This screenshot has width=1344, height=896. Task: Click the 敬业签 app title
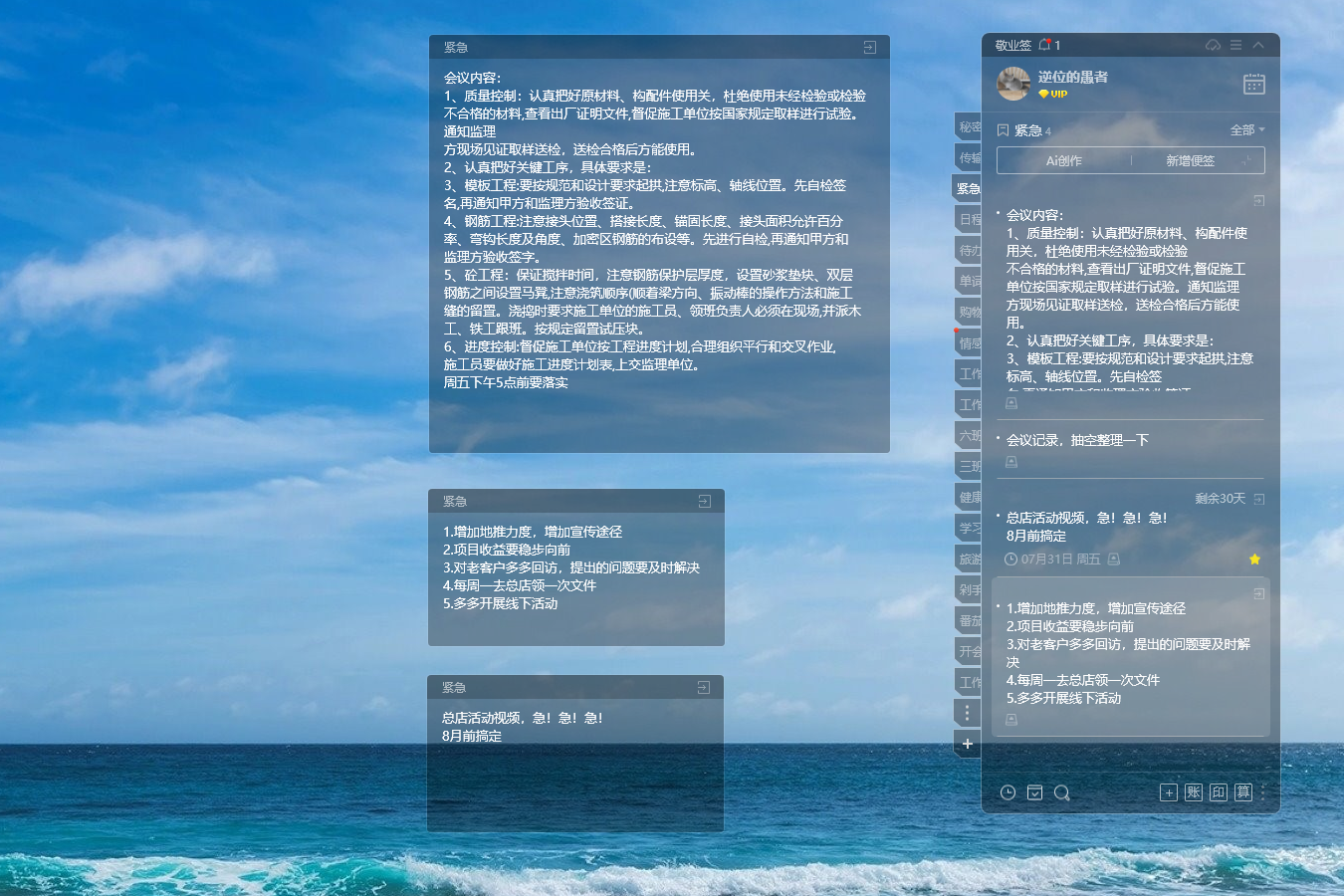tap(1013, 45)
